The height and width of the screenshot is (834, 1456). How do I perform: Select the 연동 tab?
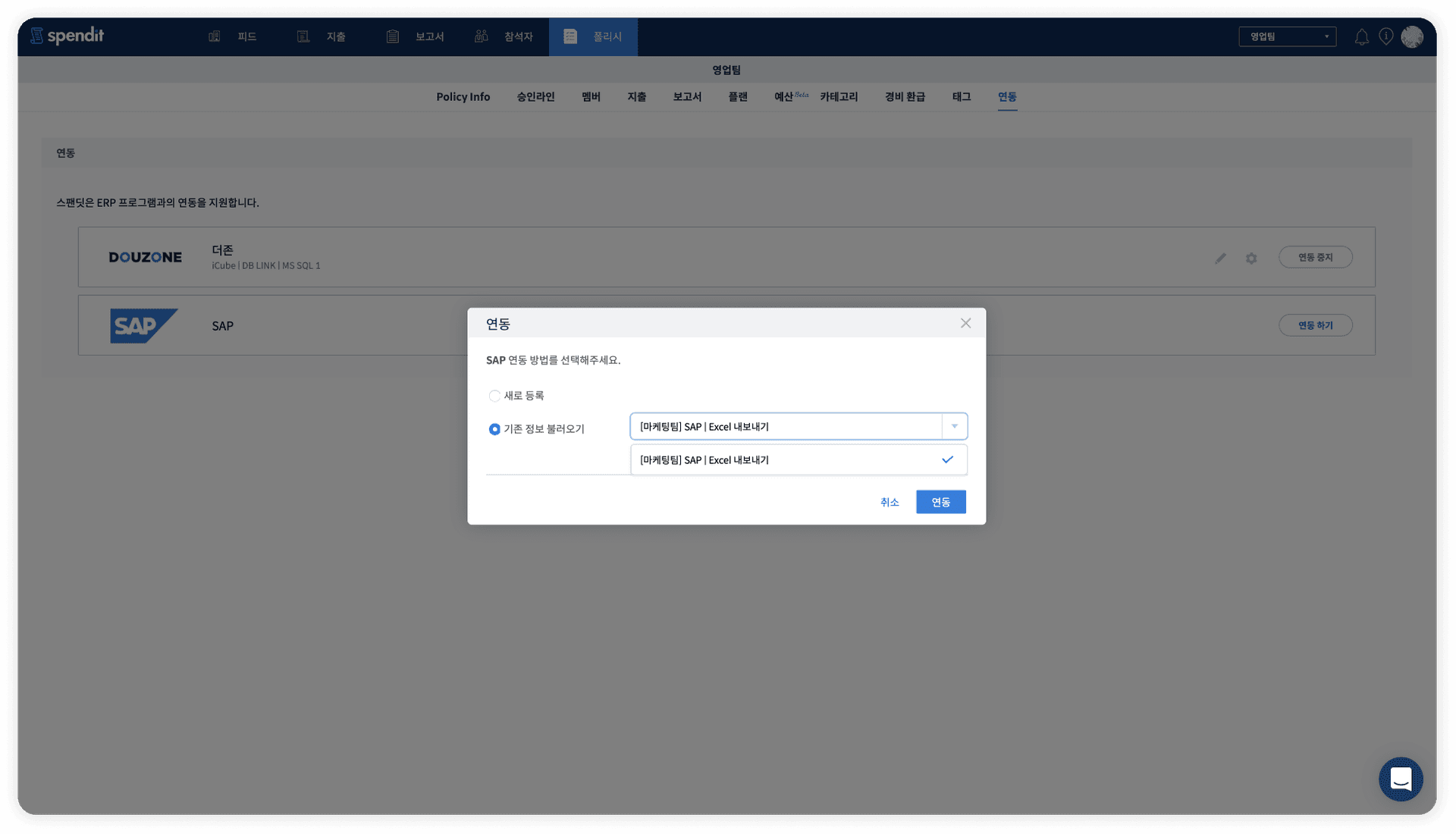[x=1007, y=97]
